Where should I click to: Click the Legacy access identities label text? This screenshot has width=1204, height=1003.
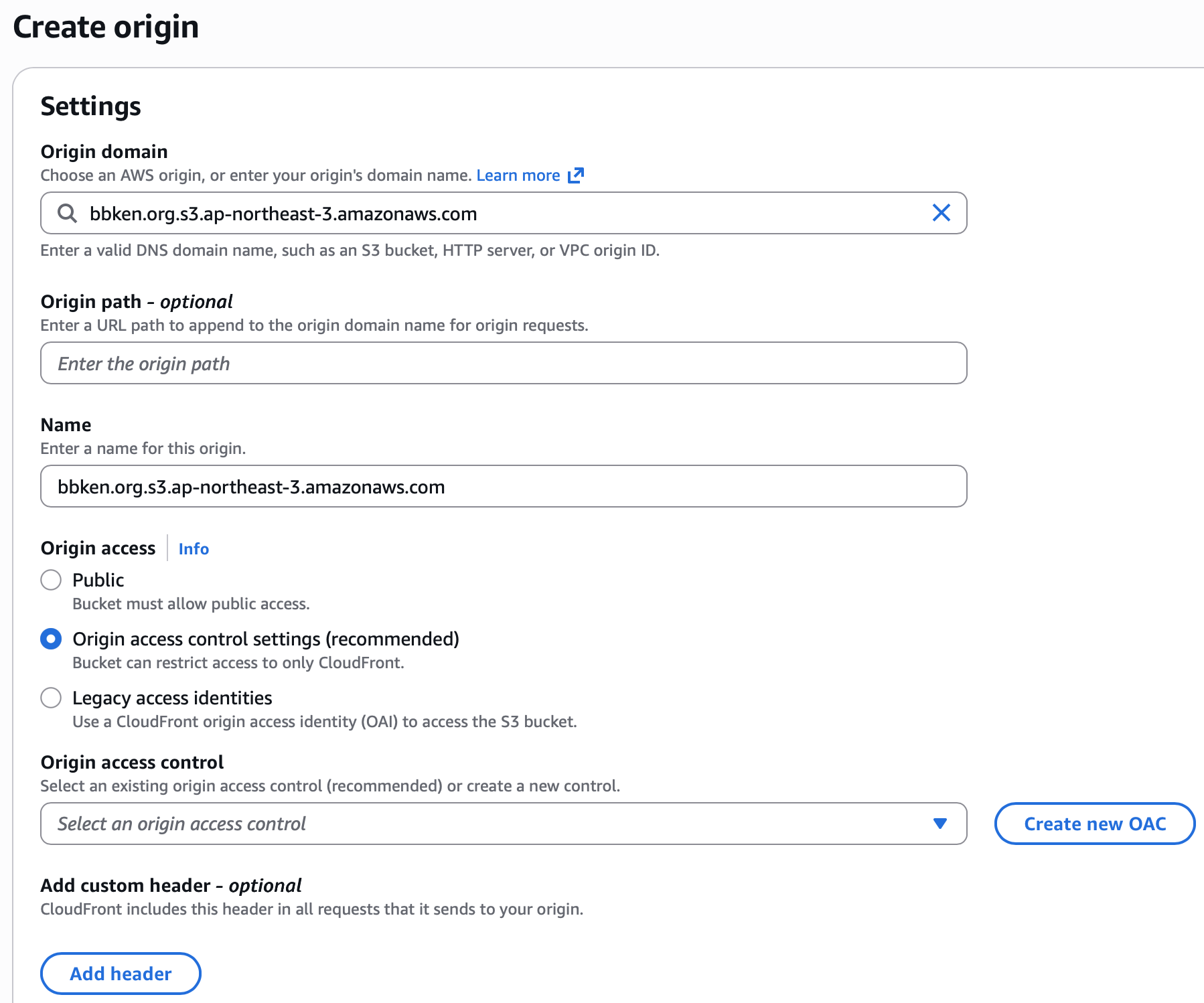172,698
